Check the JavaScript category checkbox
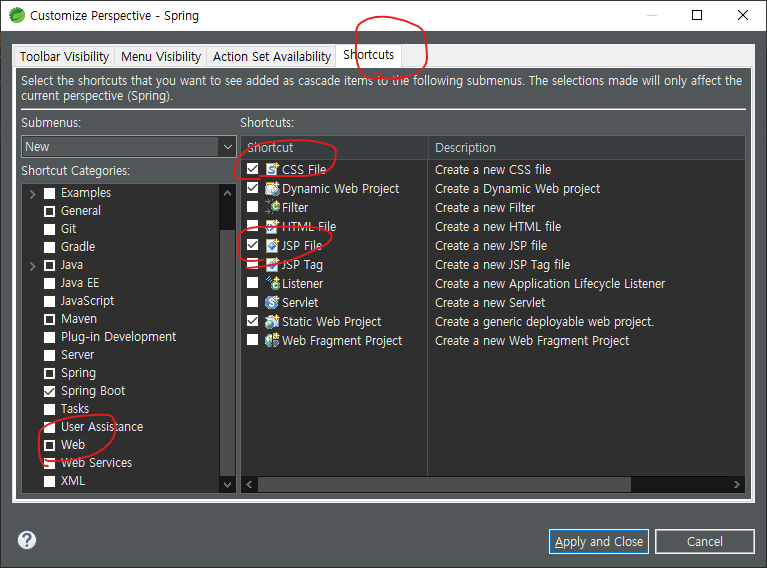767x568 pixels. (x=49, y=301)
